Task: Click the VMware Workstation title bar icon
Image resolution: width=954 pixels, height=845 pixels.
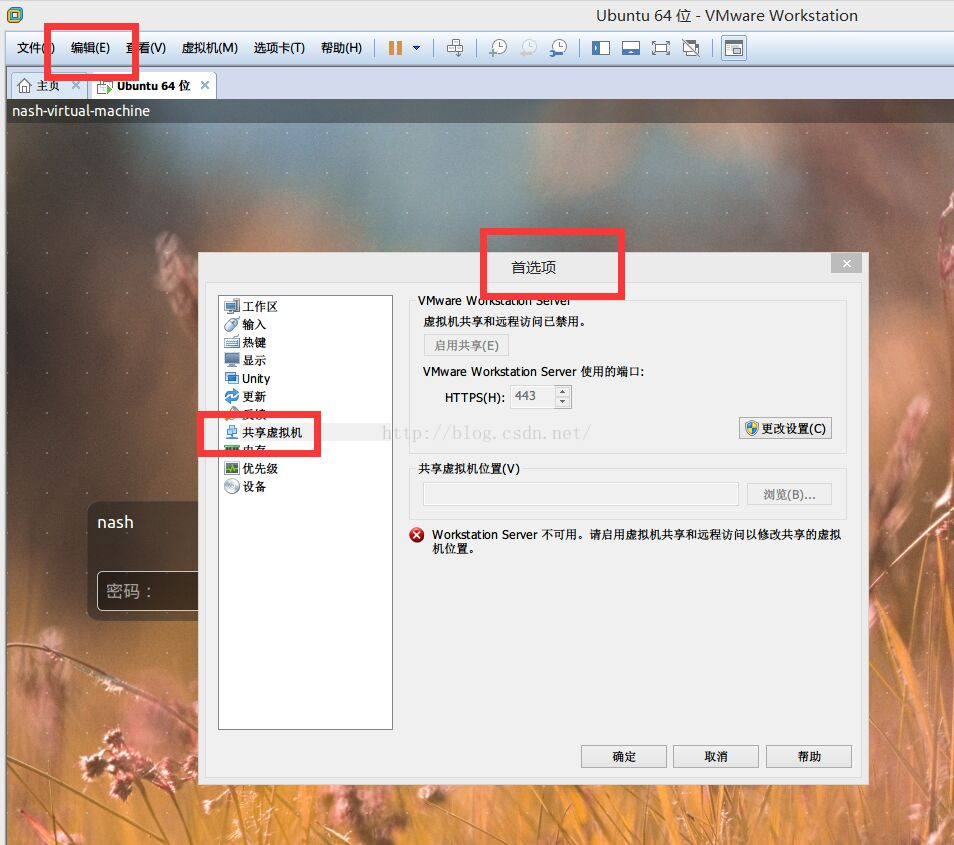Action: point(15,14)
